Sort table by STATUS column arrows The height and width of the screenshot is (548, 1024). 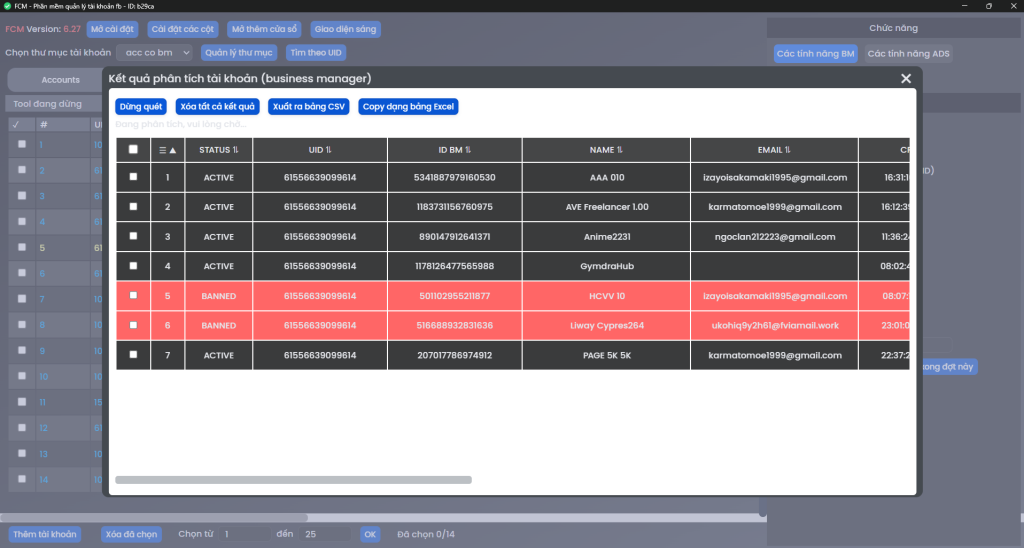pos(236,150)
